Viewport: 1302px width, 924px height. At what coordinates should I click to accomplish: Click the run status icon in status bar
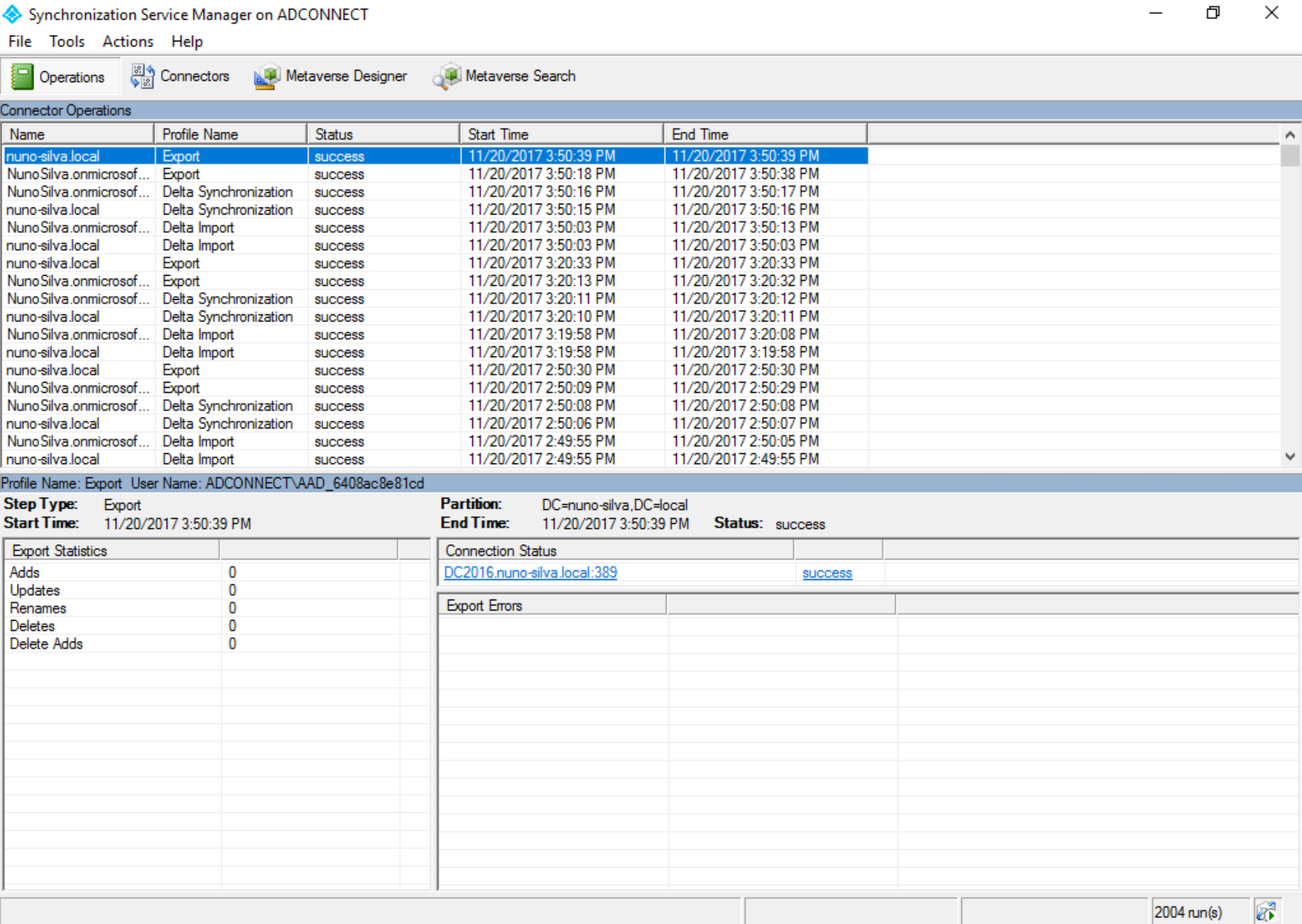point(1266,912)
